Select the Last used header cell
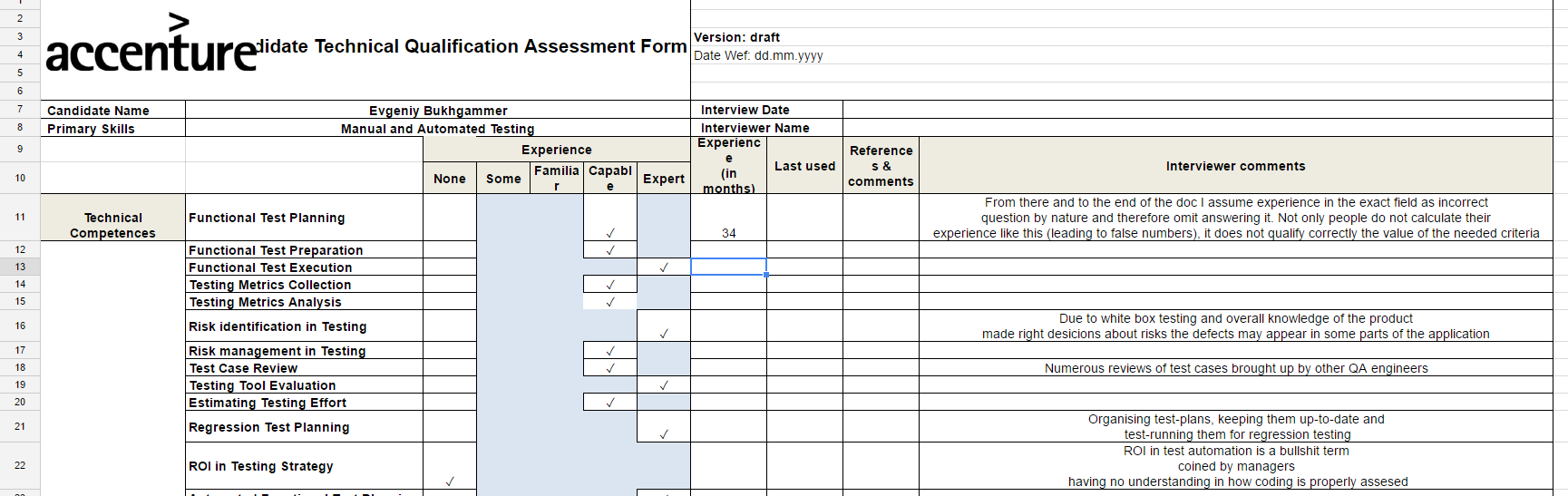The image size is (1568, 496). click(x=804, y=166)
